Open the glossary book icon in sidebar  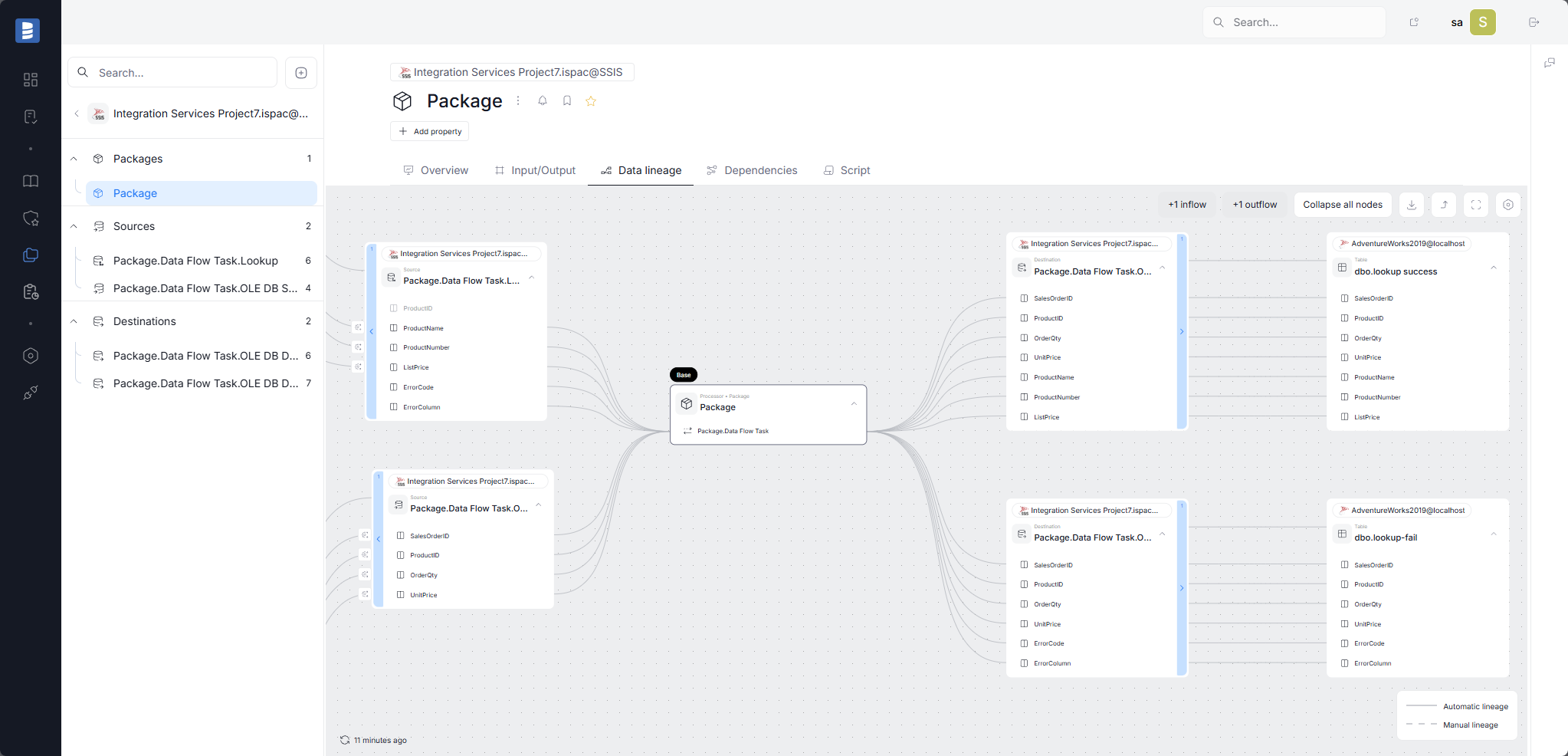click(31, 181)
